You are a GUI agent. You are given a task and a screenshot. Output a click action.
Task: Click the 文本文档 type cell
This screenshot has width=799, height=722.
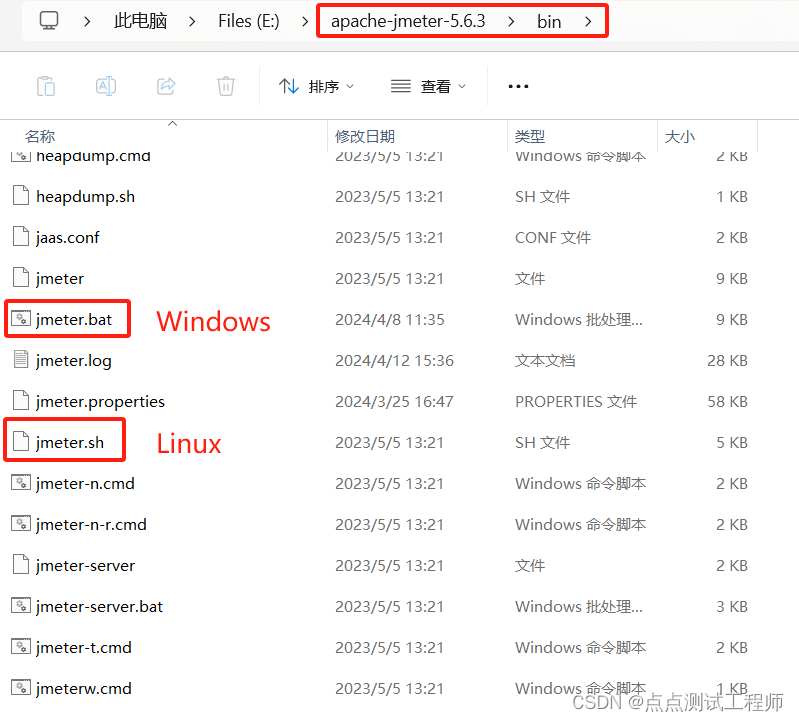pos(545,361)
